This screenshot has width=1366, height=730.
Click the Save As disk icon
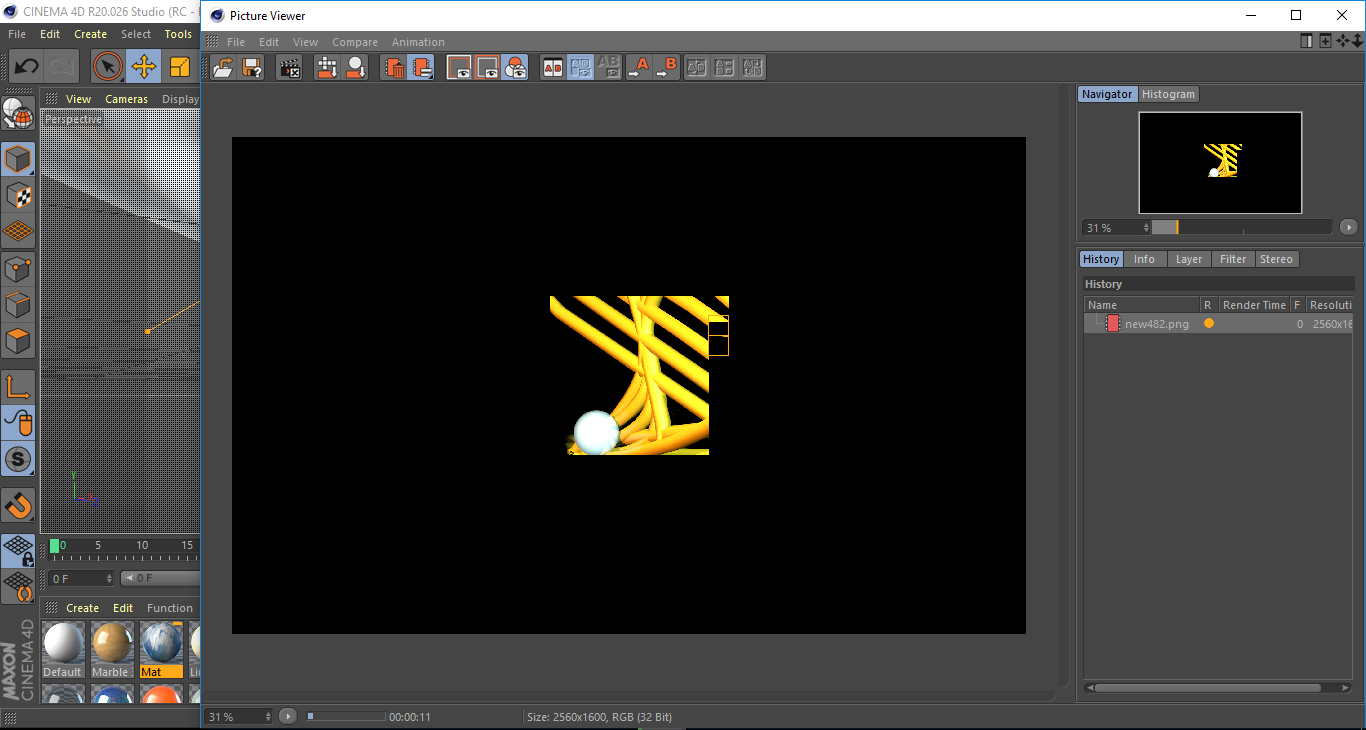[253, 67]
